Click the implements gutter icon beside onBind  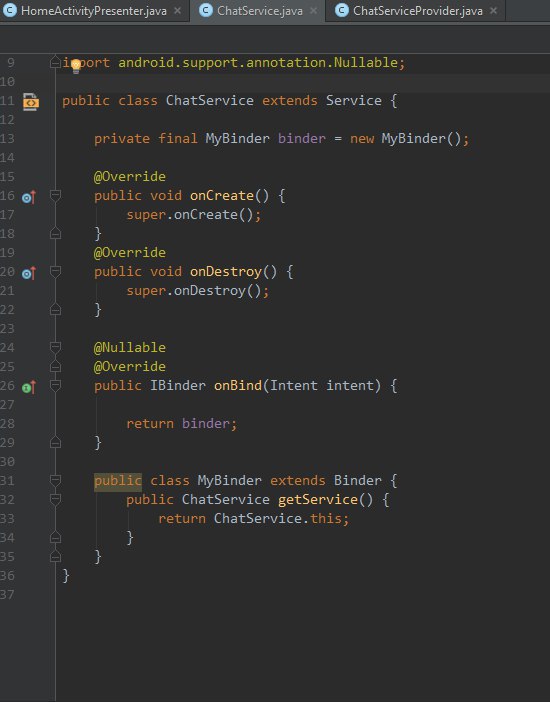tap(29, 387)
